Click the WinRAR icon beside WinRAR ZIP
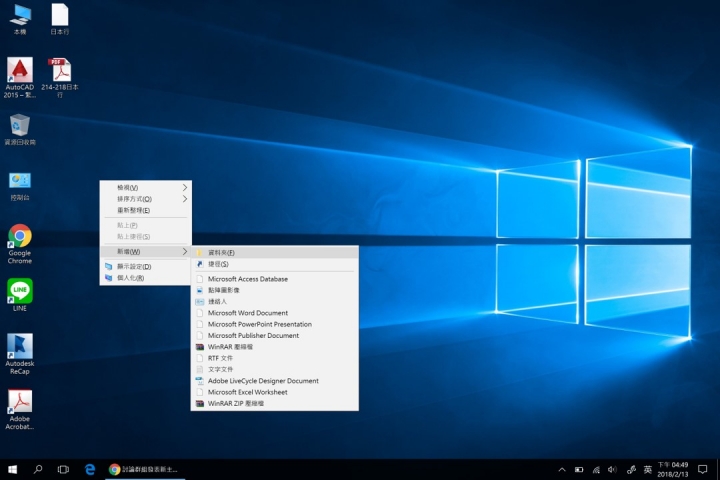Screen dimensions: 720x480 point(200,403)
